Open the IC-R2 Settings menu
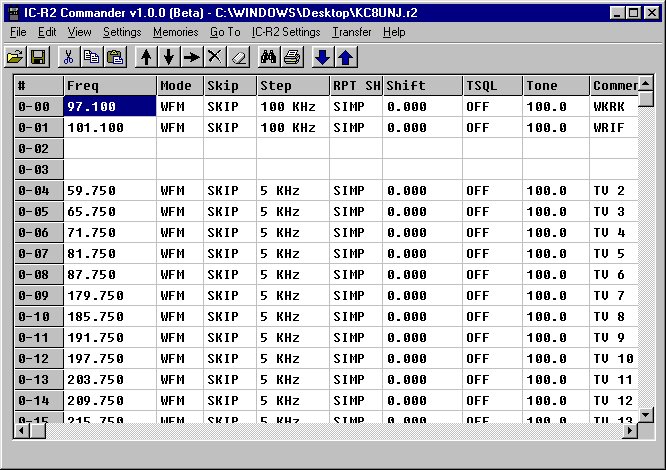666x470 pixels. click(x=286, y=32)
